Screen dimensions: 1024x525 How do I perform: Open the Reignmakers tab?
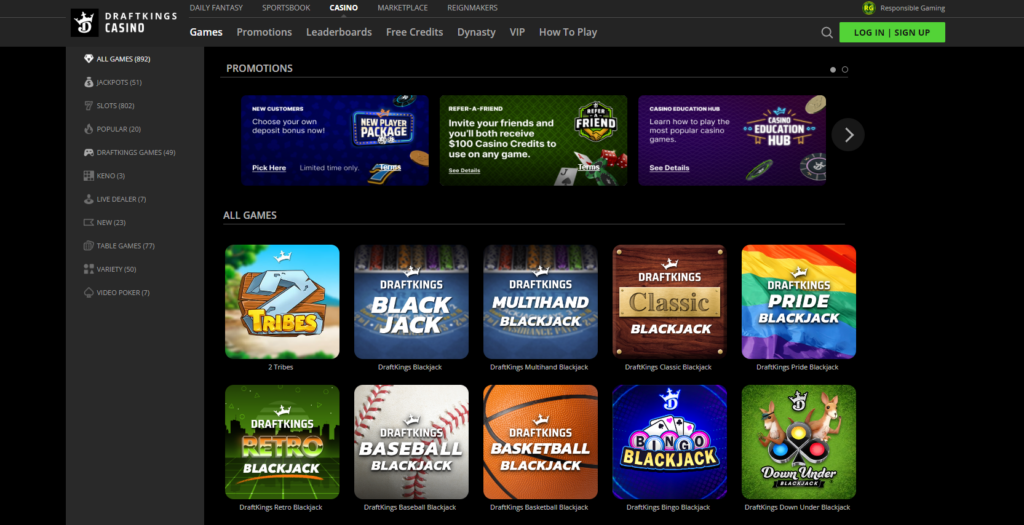[x=472, y=8]
